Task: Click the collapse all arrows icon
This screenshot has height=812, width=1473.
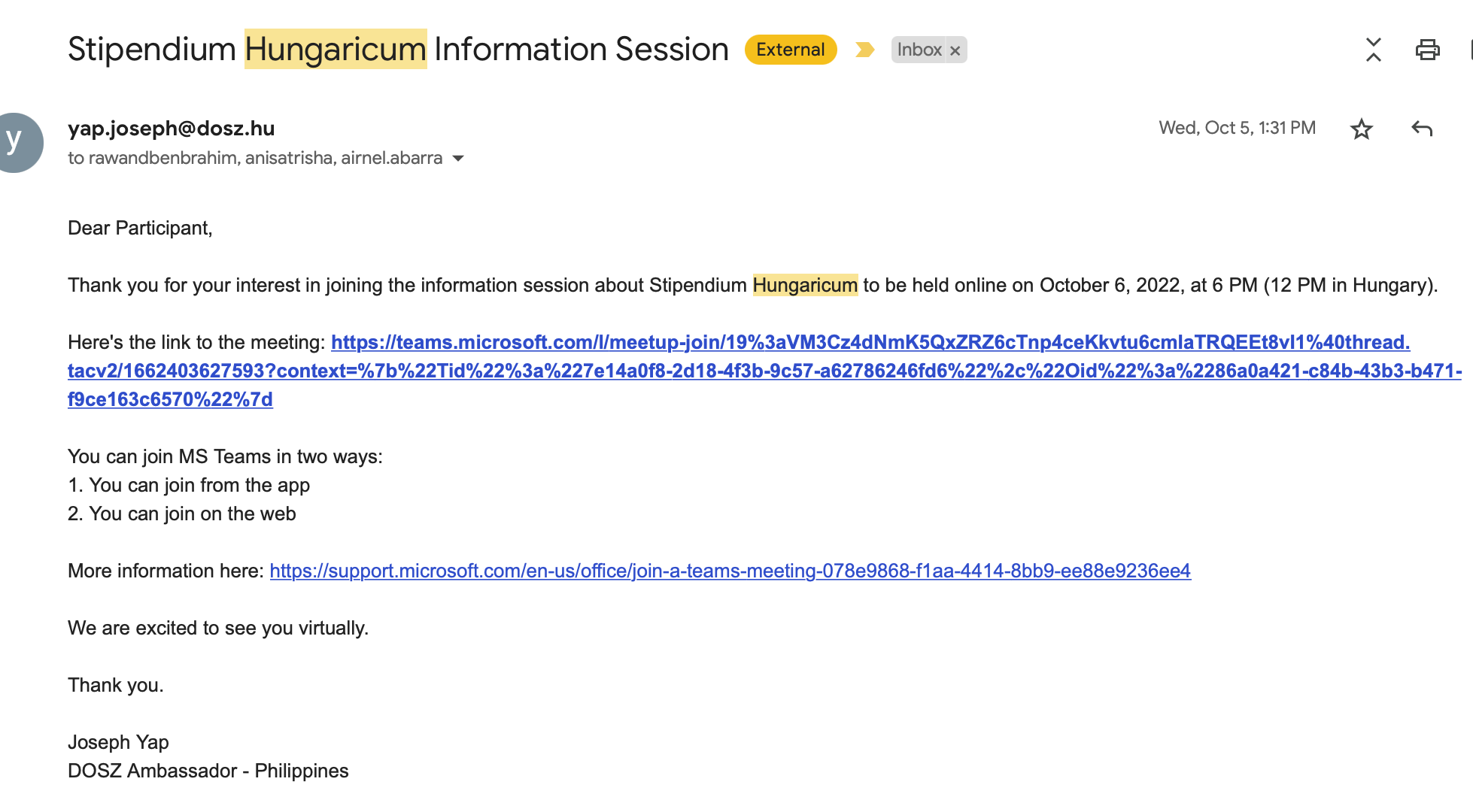Action: point(1373,50)
